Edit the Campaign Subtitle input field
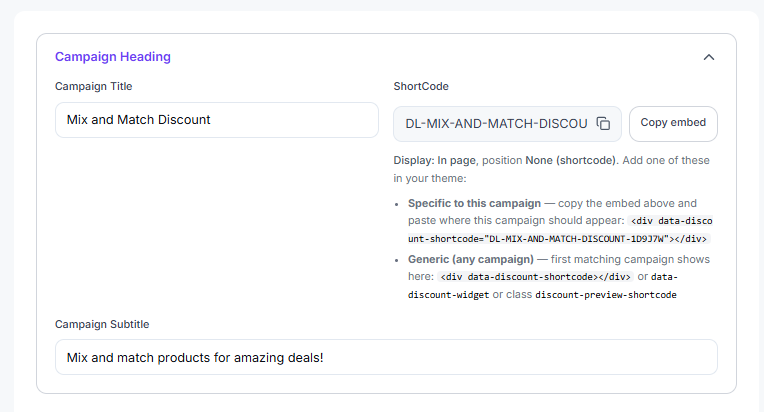 pyautogui.click(x=386, y=357)
